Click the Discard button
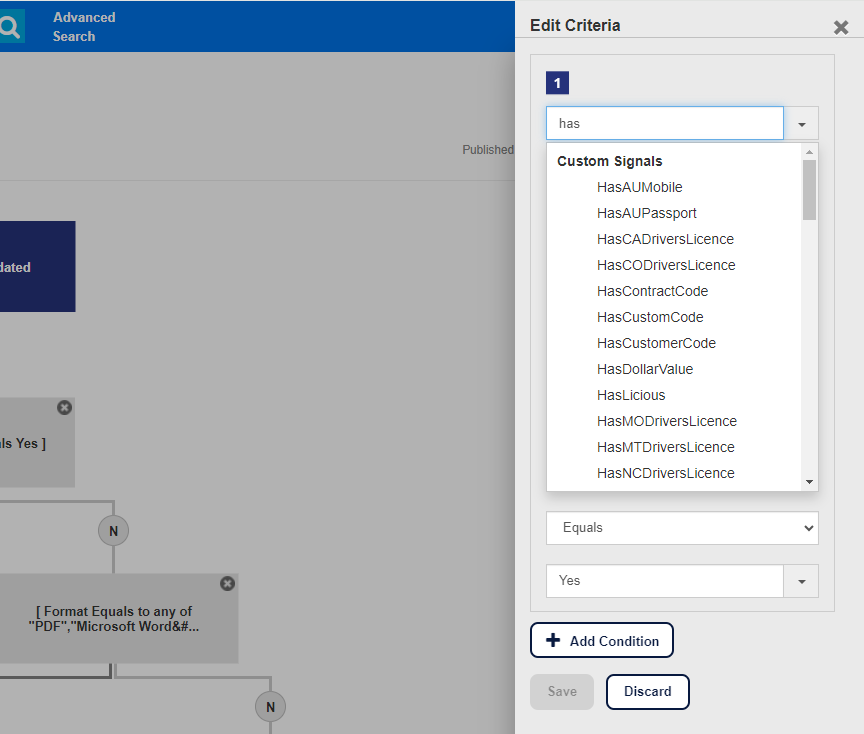 pyautogui.click(x=647, y=692)
